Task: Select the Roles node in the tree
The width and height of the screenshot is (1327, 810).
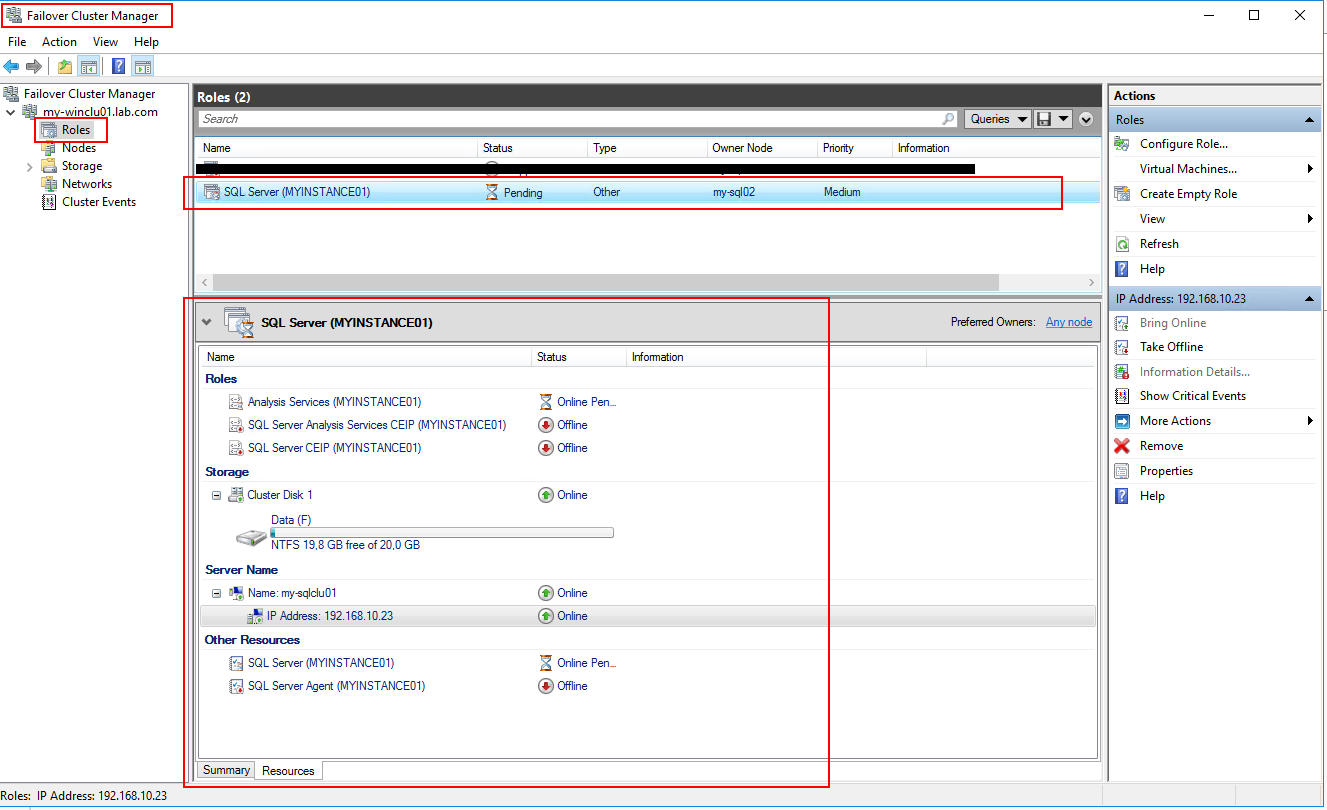Action: click(x=75, y=130)
